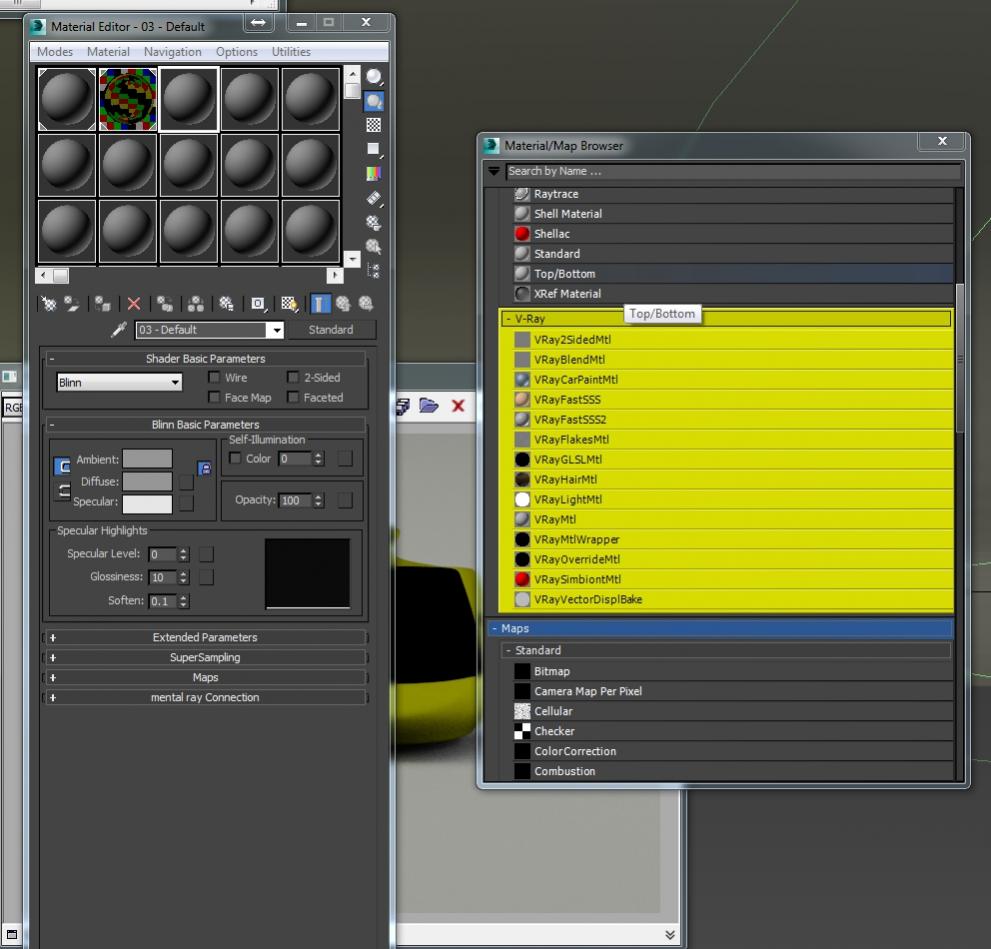Collapse the Blinn Basic Parameters rollout
This screenshot has height=949, width=991.
(205, 425)
